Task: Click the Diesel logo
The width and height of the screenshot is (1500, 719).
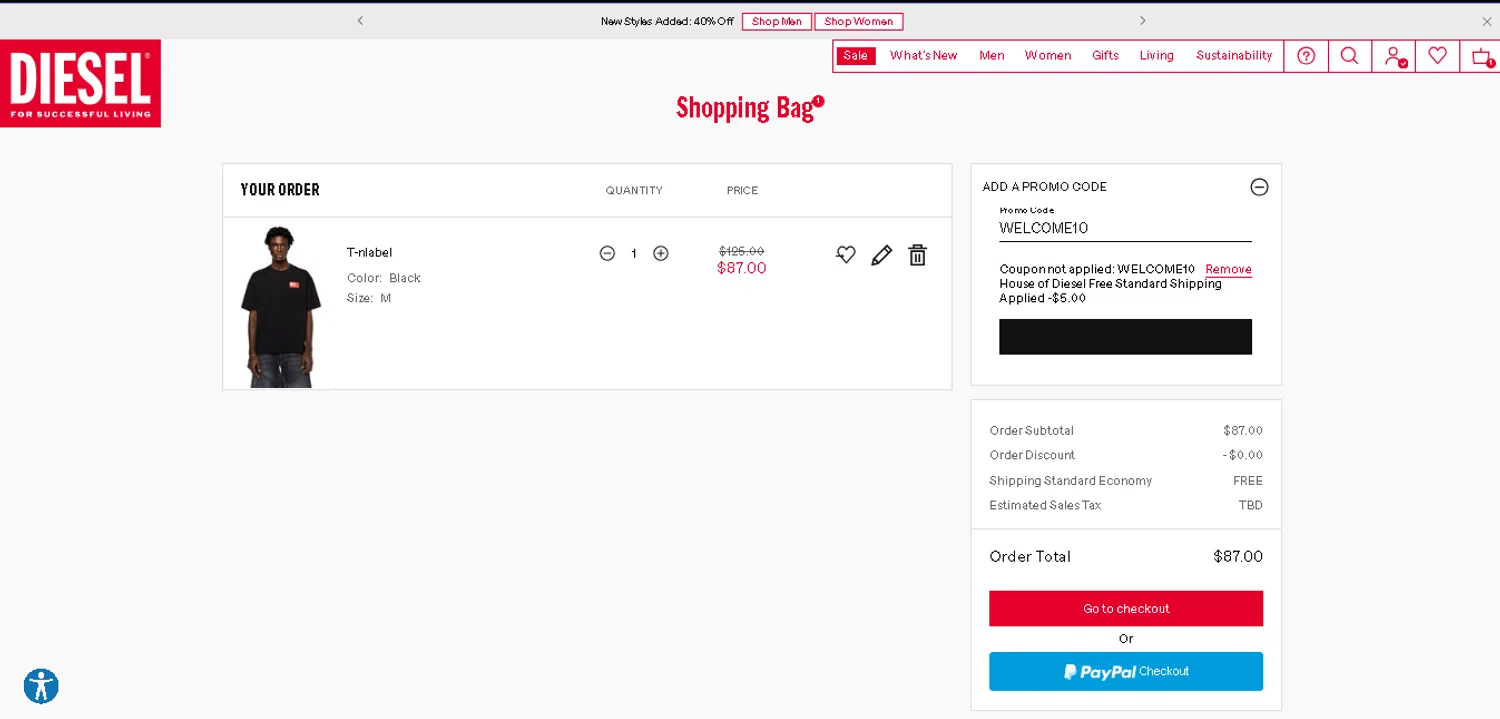Action: point(80,83)
